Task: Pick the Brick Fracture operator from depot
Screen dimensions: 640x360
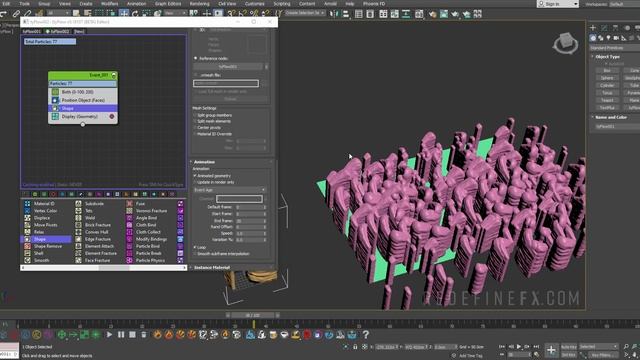Action: click(98, 225)
